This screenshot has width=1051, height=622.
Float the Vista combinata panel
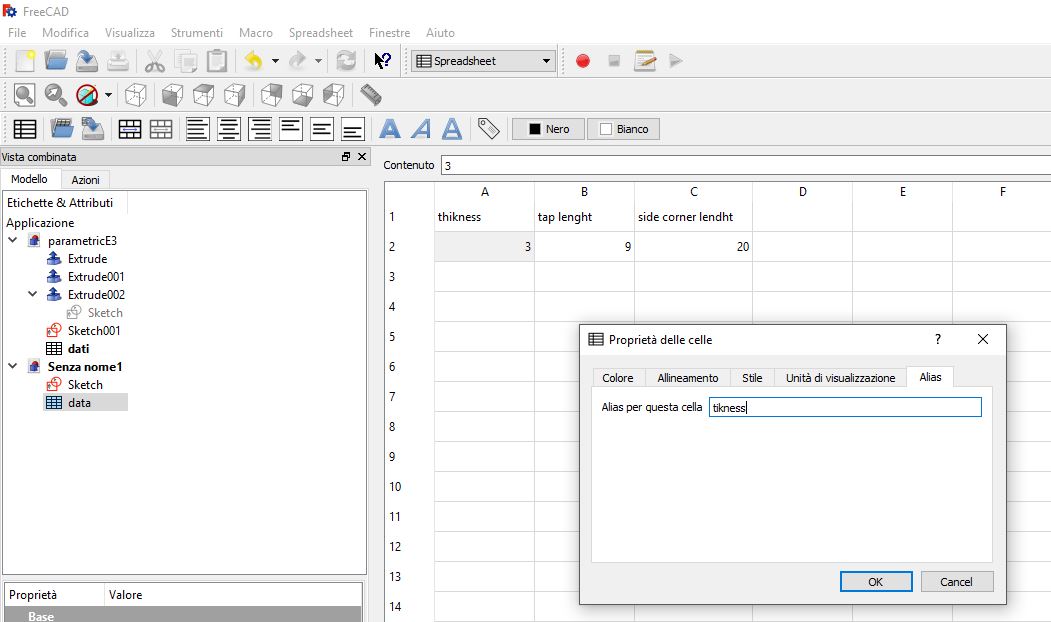pos(346,156)
